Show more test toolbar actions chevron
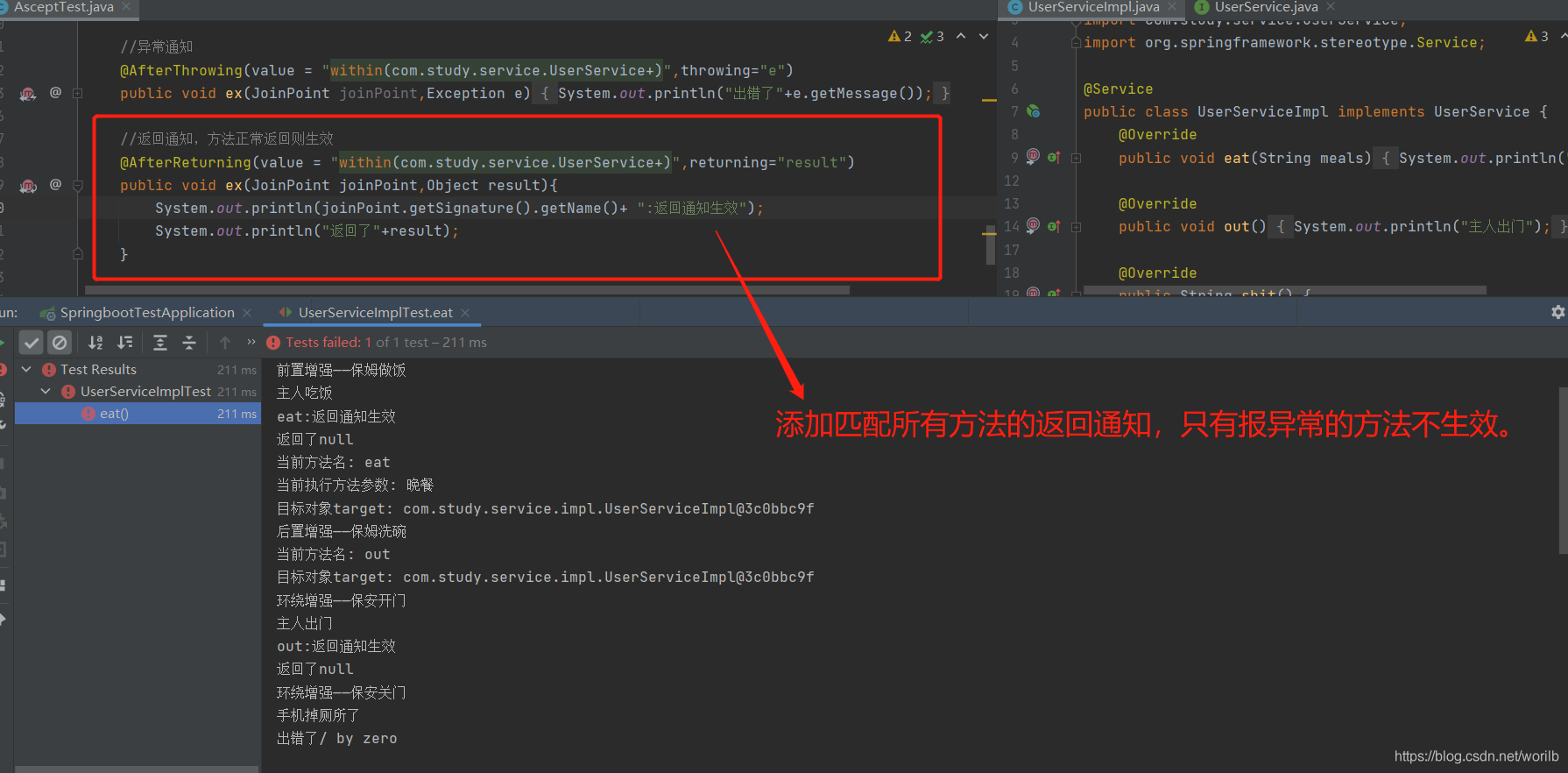This screenshot has height=773, width=1568. [x=251, y=342]
